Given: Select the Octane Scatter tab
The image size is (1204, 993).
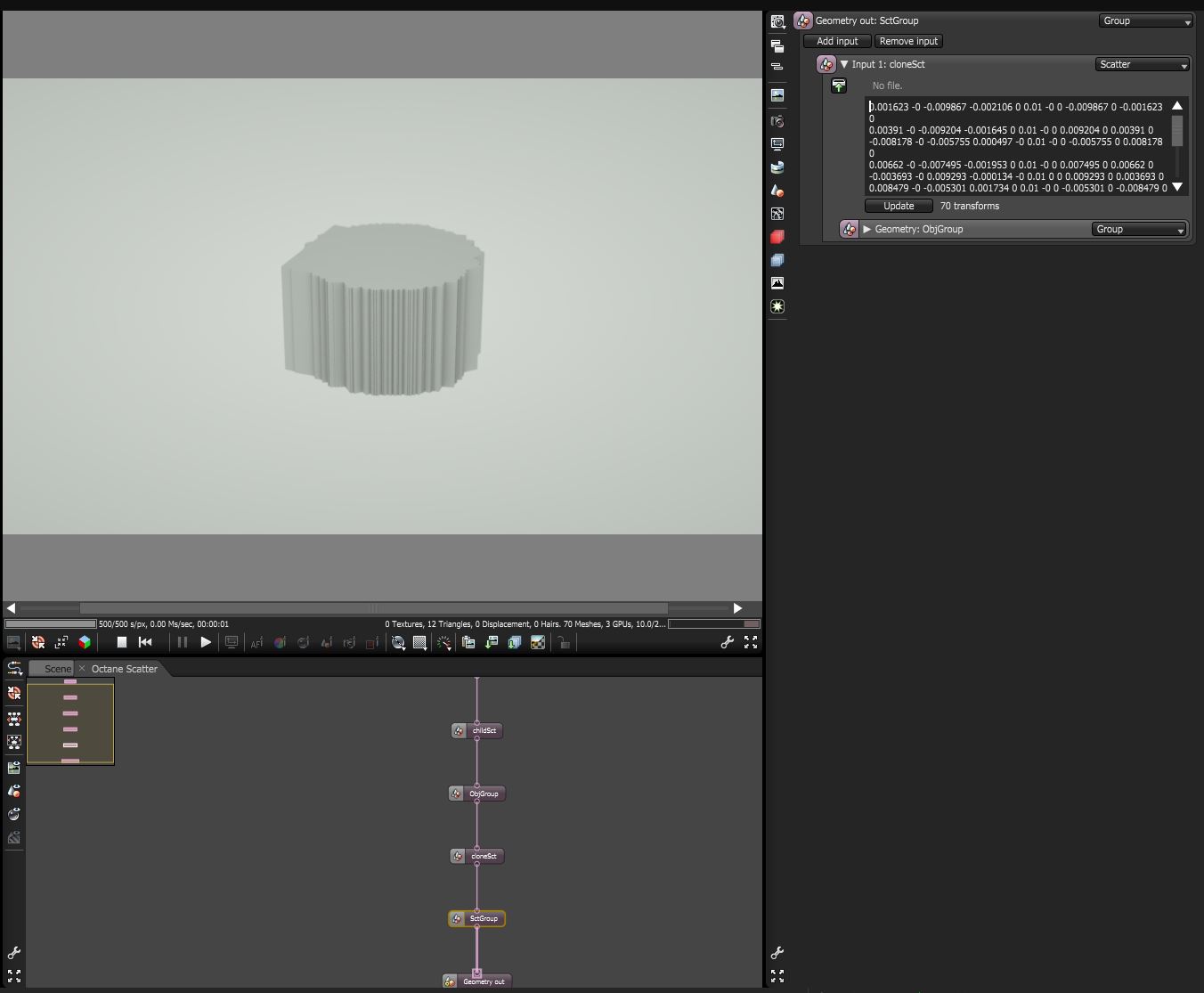Looking at the screenshot, I should pos(124,669).
